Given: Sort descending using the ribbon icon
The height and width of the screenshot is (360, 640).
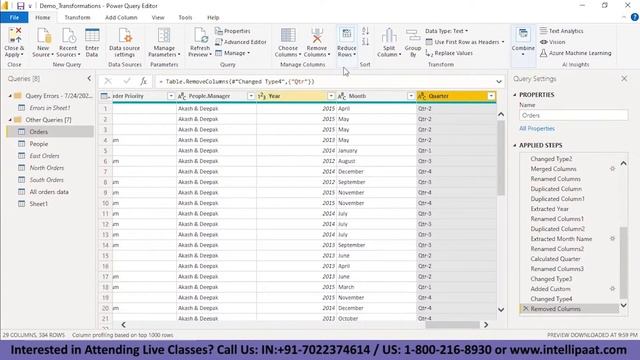Looking at the screenshot, I should tap(365, 42).
